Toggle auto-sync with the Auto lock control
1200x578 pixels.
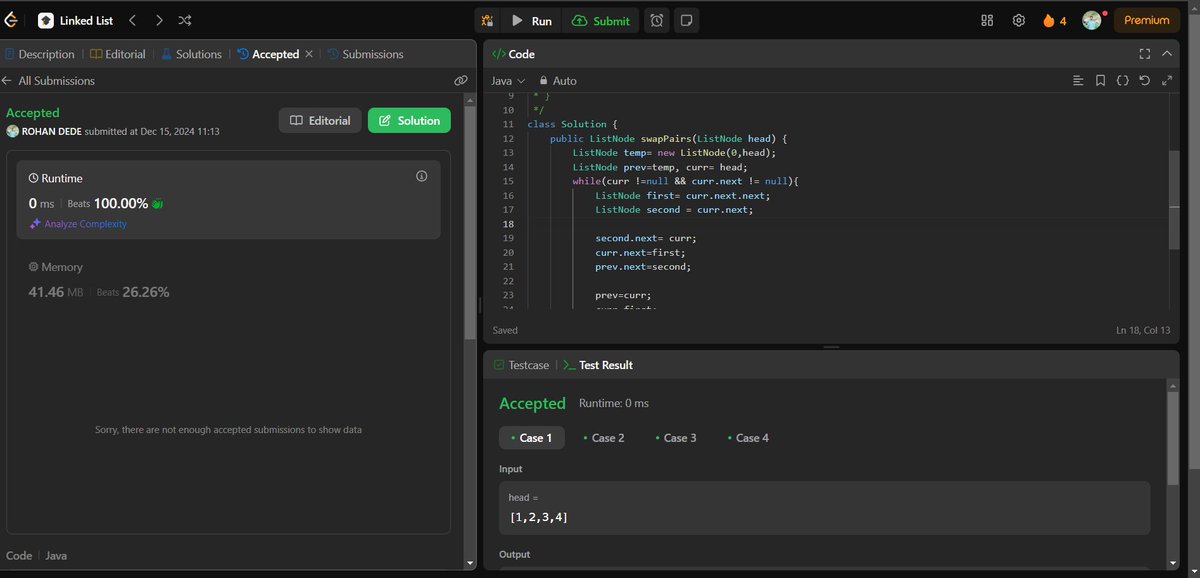point(556,80)
